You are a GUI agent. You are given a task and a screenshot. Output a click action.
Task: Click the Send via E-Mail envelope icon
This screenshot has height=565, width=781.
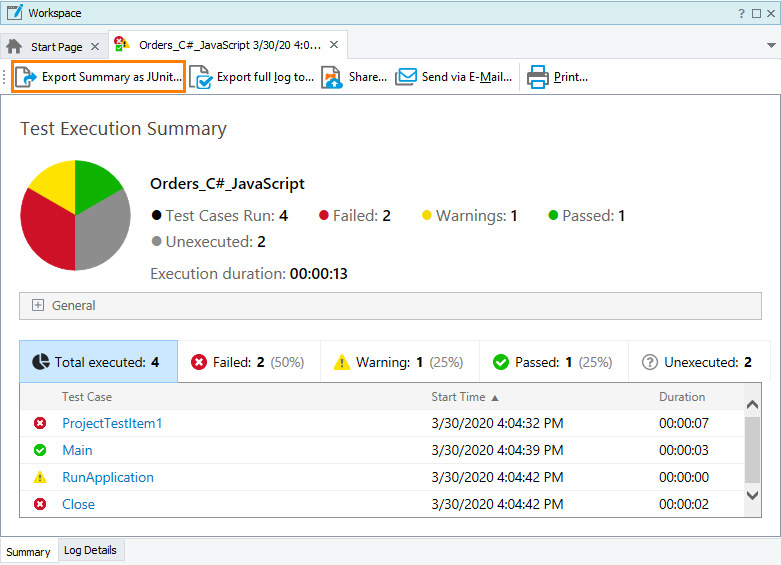tap(406, 77)
